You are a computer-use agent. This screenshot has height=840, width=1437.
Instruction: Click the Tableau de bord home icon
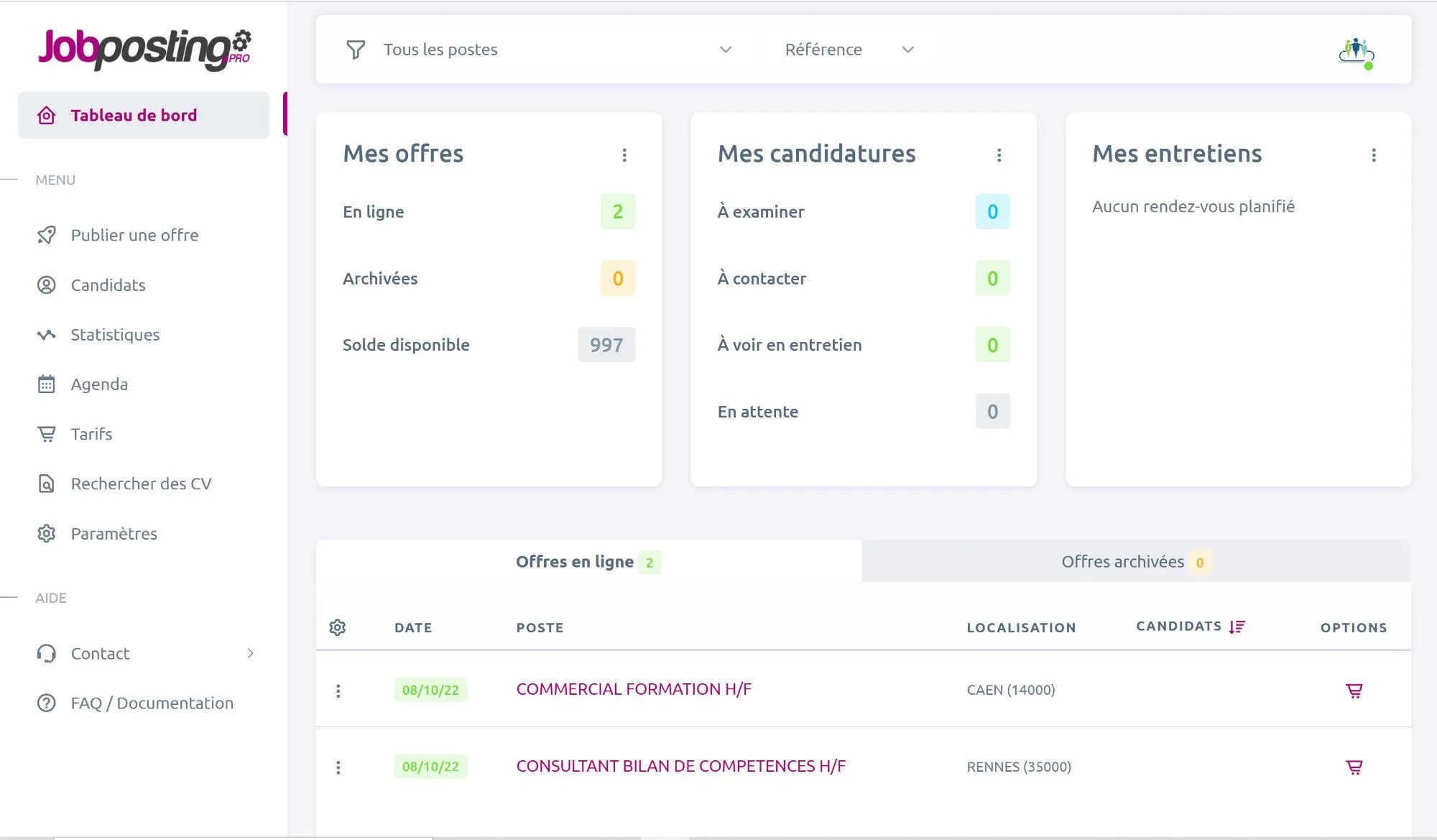click(x=46, y=115)
